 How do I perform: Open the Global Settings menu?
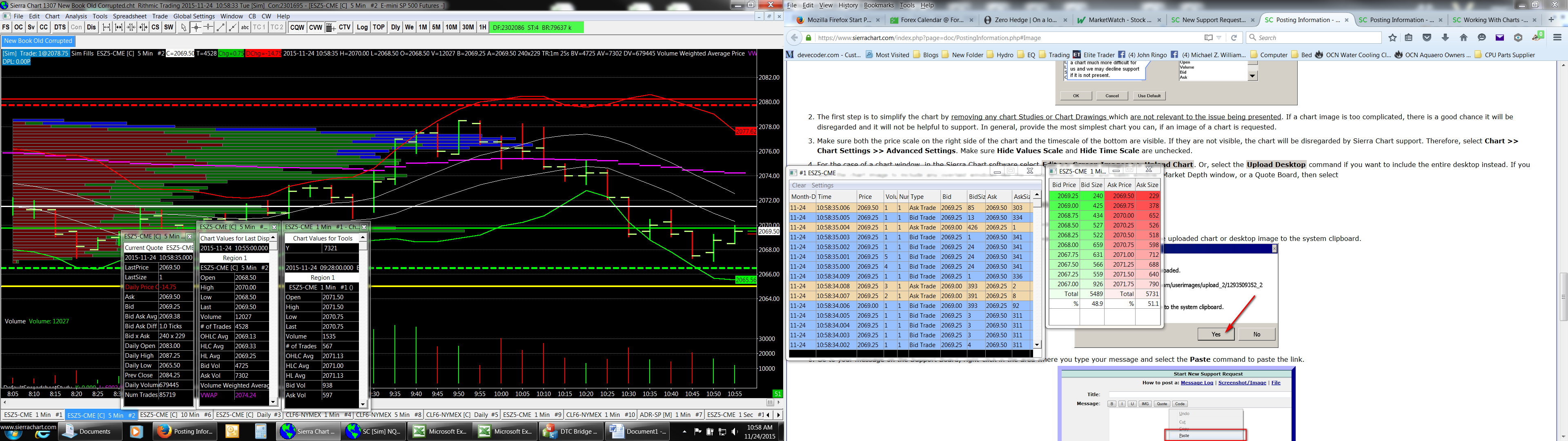click(x=194, y=16)
